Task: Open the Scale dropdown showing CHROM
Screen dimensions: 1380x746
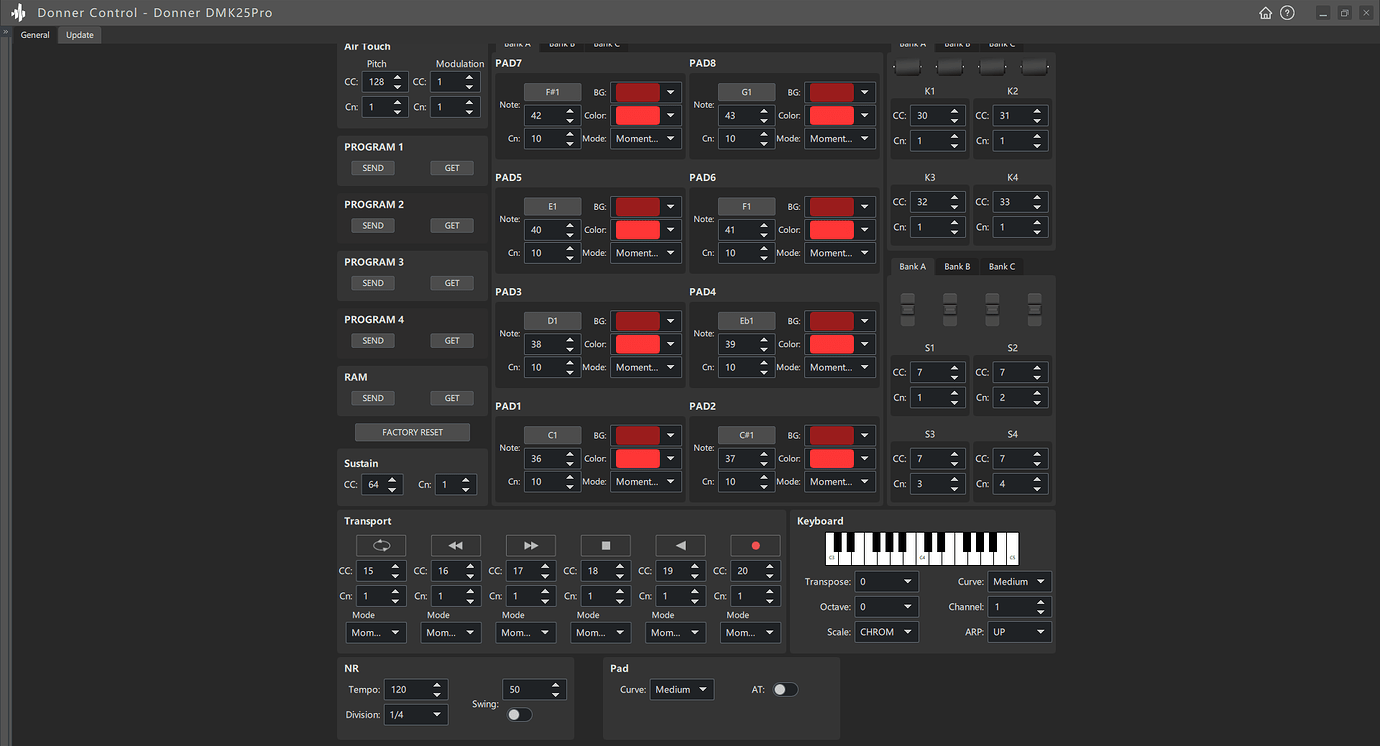Action: click(886, 631)
